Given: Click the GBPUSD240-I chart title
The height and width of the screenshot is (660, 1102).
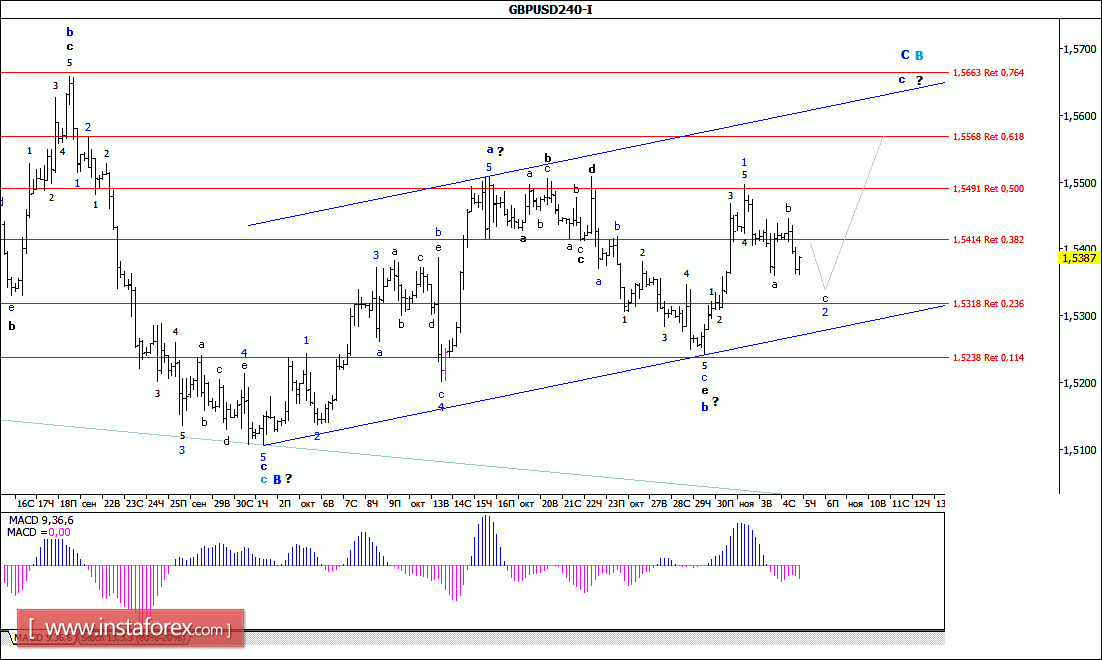Looking at the screenshot, I should click(550, 10).
